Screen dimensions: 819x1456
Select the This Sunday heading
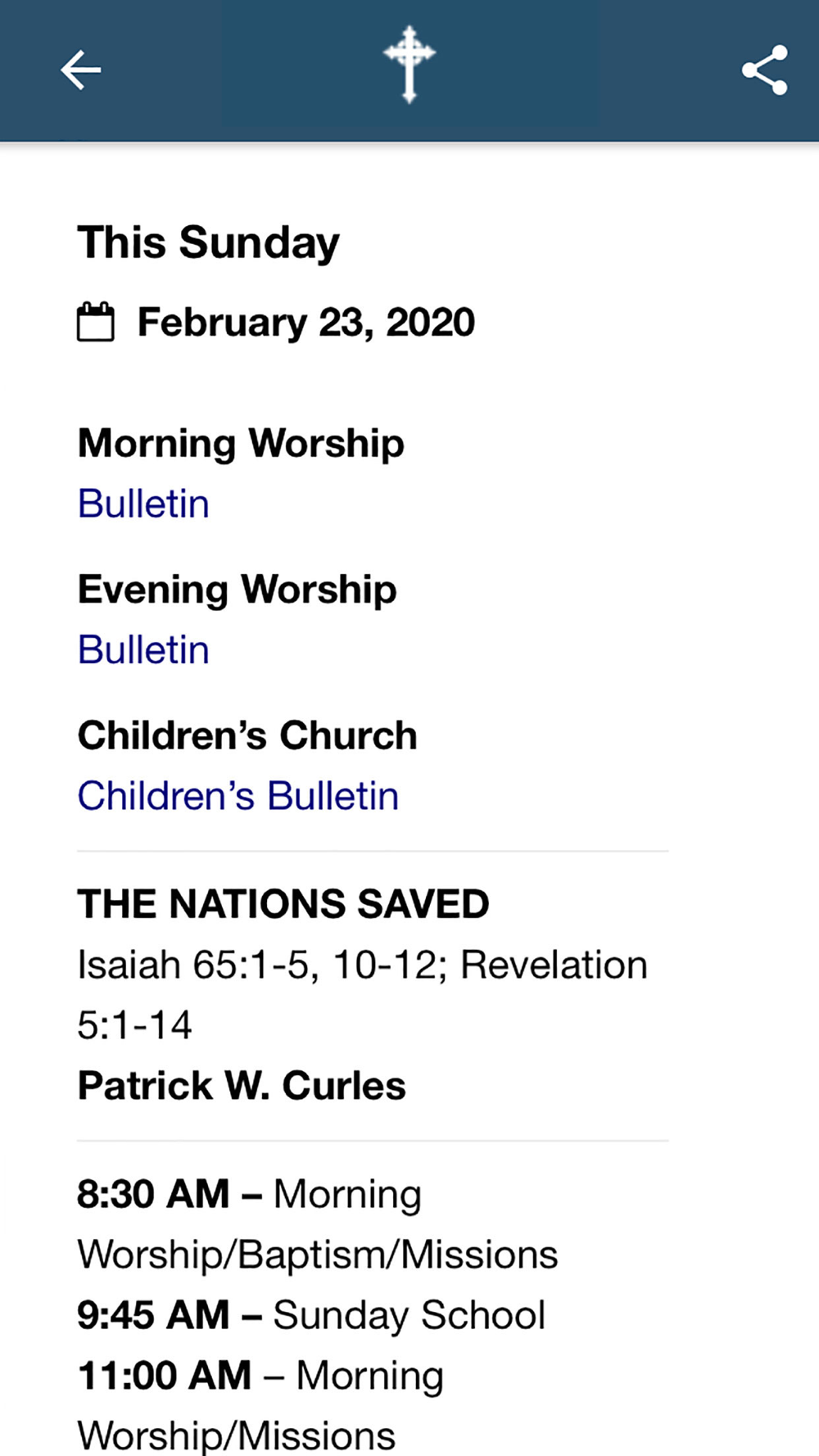(x=208, y=243)
